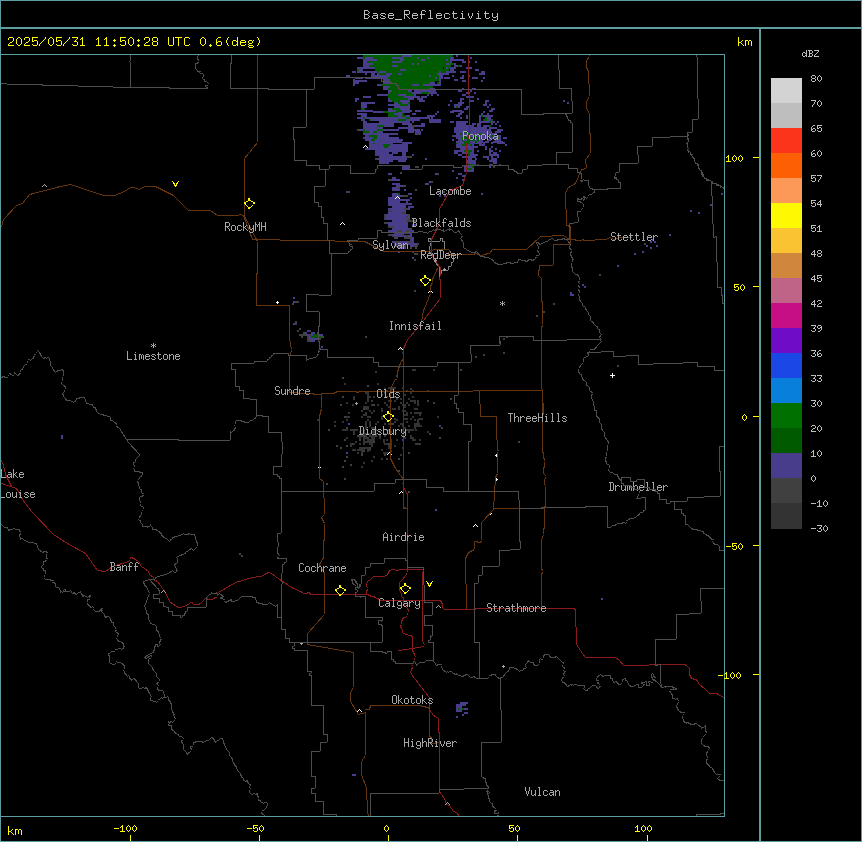Click the -50 tick on right axis

click(734, 546)
